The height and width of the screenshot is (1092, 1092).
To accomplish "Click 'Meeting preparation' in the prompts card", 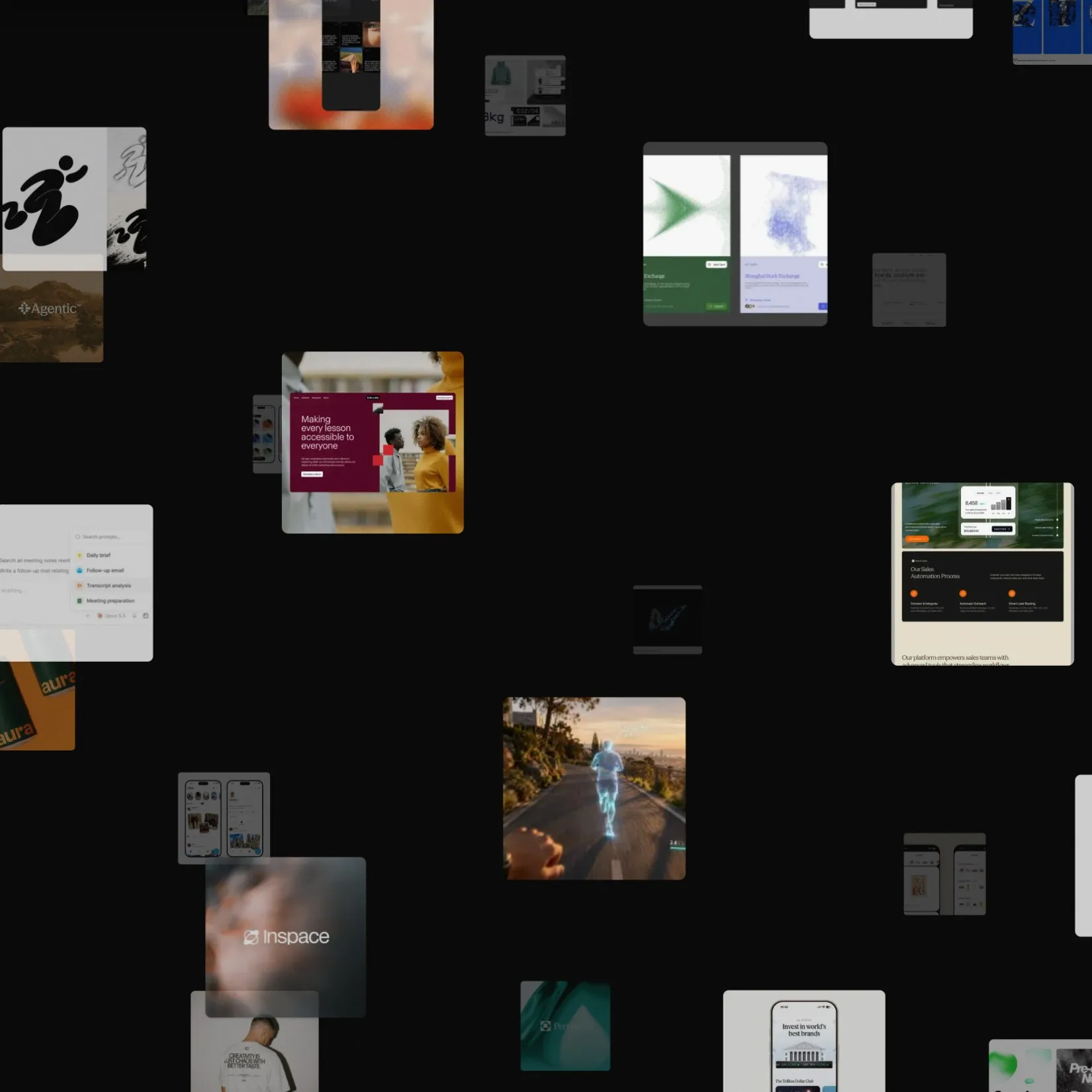I will (x=110, y=601).
